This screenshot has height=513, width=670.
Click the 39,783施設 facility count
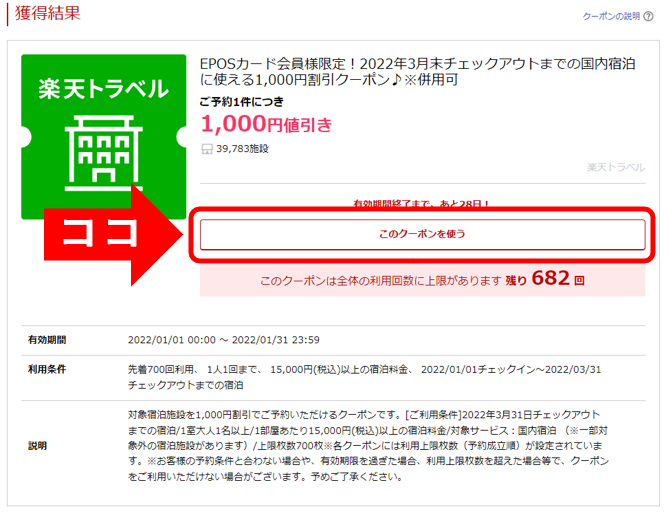click(x=242, y=149)
